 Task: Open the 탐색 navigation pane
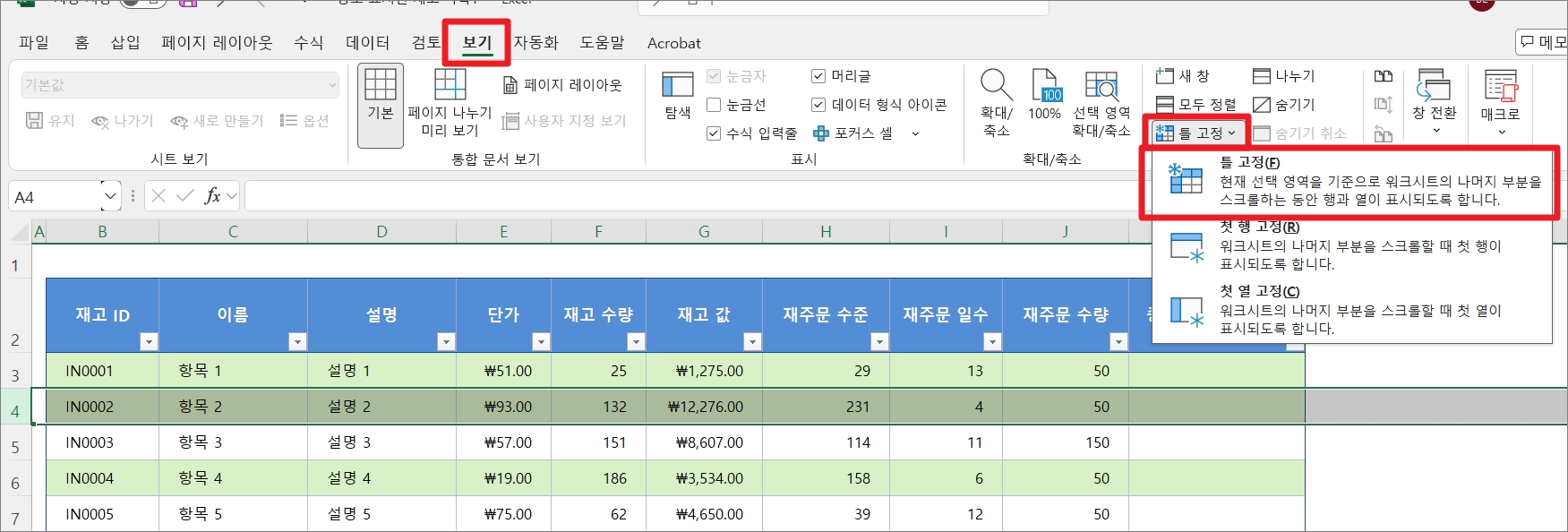(678, 96)
